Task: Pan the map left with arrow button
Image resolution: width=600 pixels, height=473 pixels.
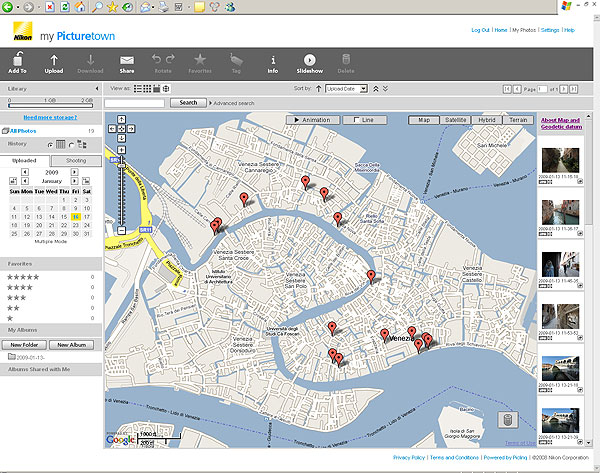Action: tap(112, 129)
